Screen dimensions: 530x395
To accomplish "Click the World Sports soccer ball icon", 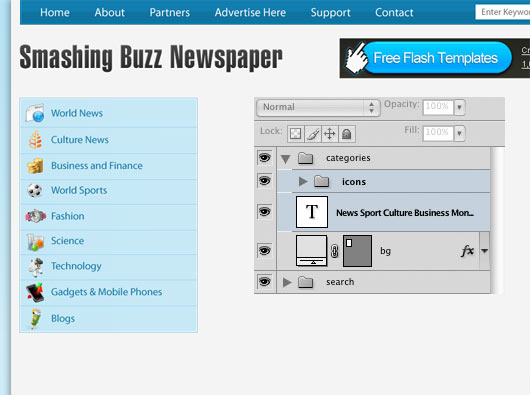I will 35,191.
